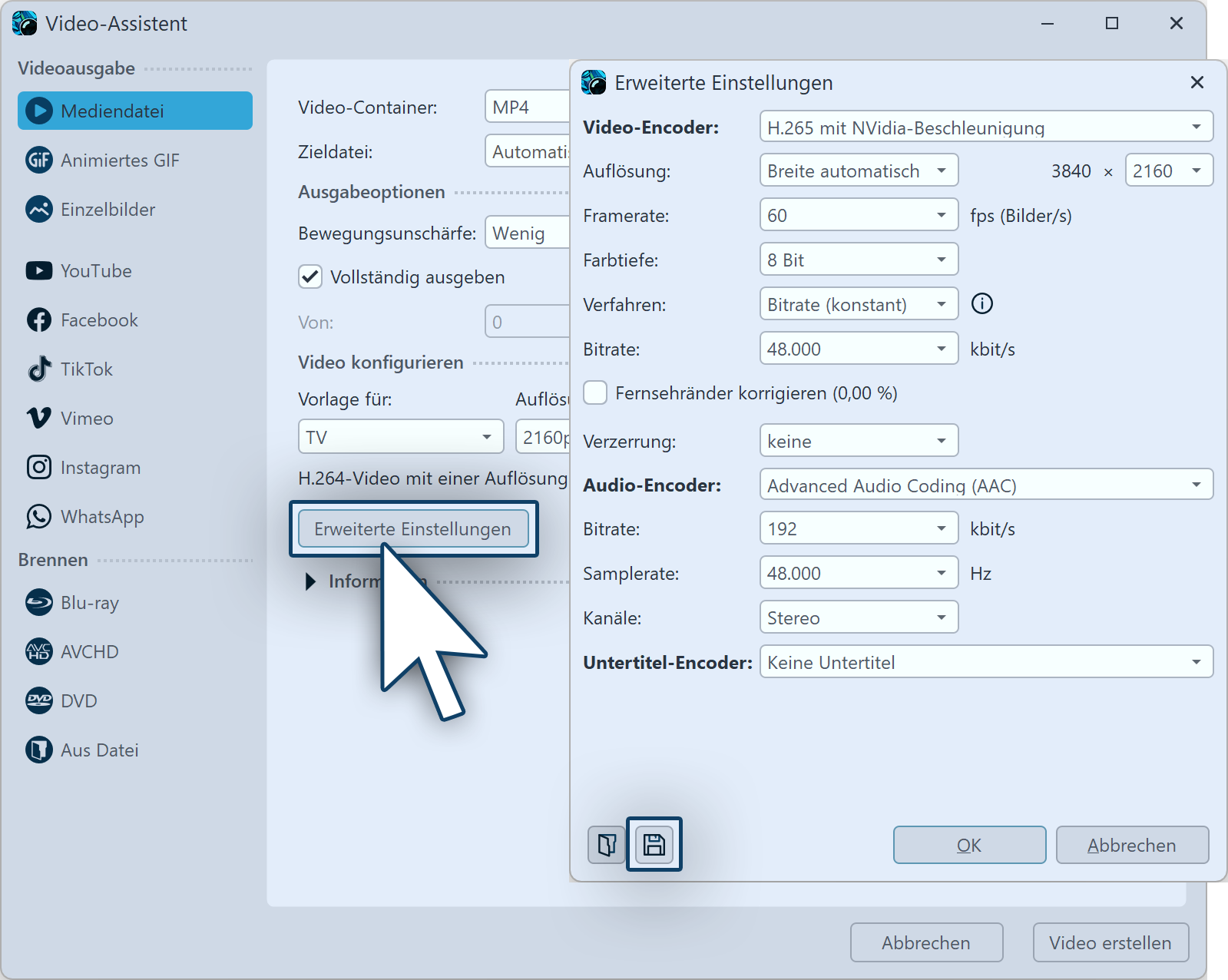Select Animiertes GIF output
1228x980 pixels.
click(119, 161)
